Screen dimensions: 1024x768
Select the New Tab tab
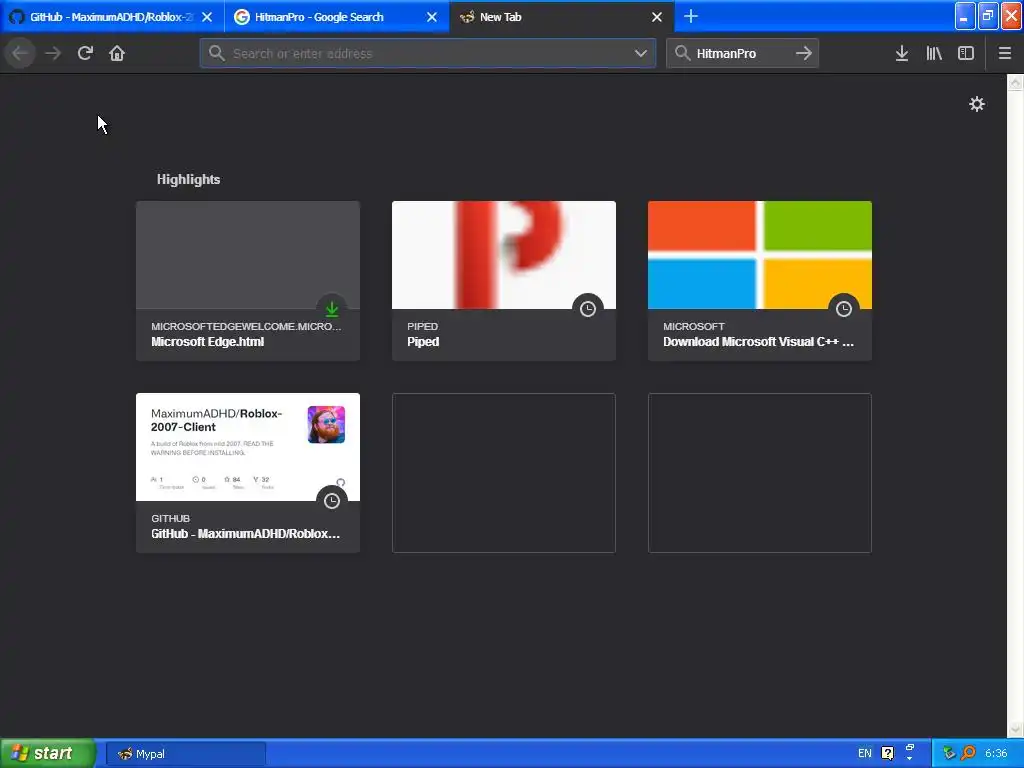coord(562,17)
